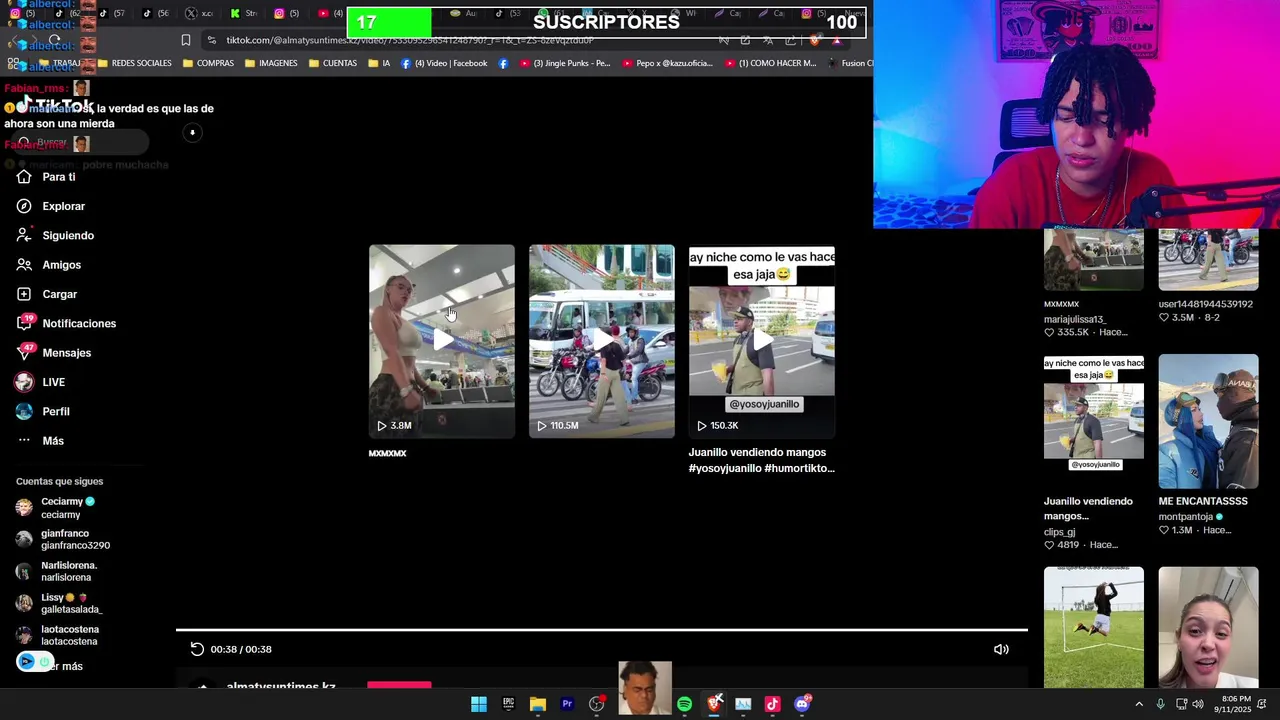Open the CUENTAS bookmark folder
The width and height of the screenshot is (1280, 720).
333,63
